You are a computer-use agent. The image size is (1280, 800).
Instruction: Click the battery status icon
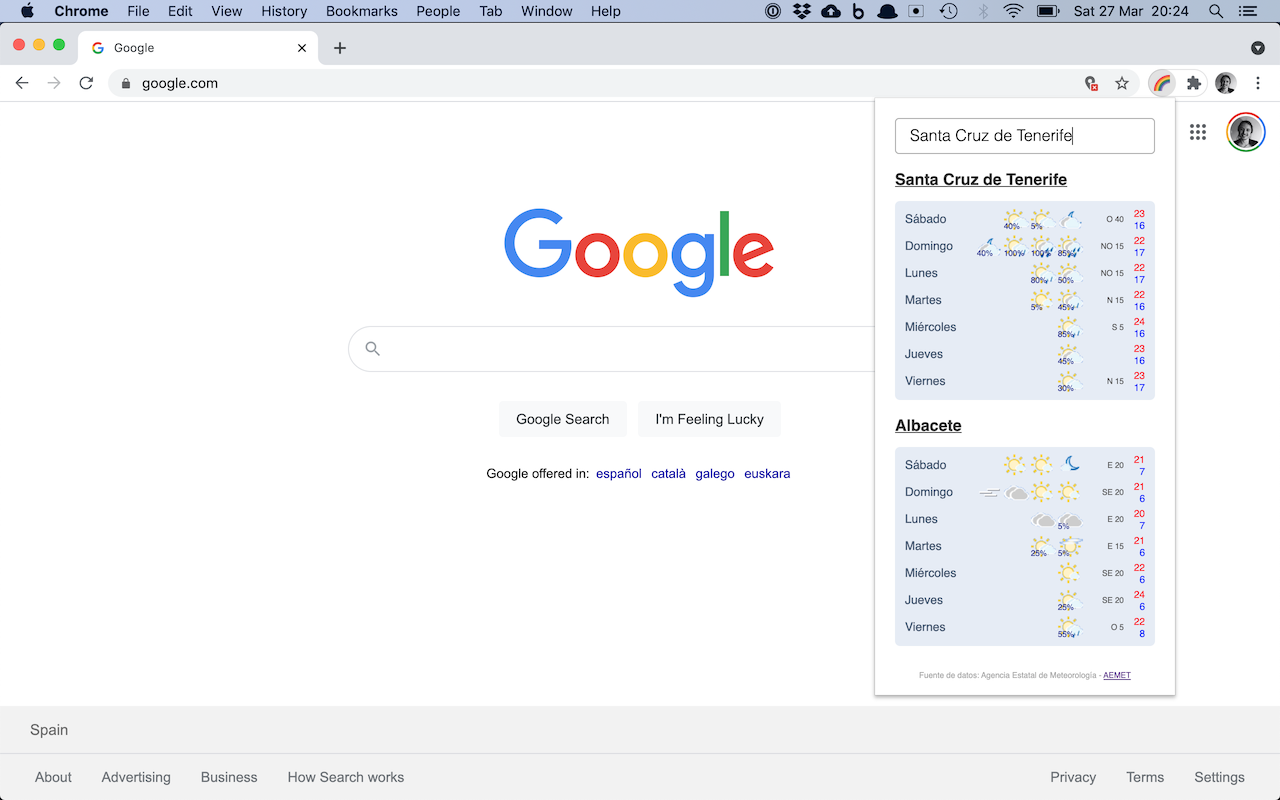click(1048, 11)
